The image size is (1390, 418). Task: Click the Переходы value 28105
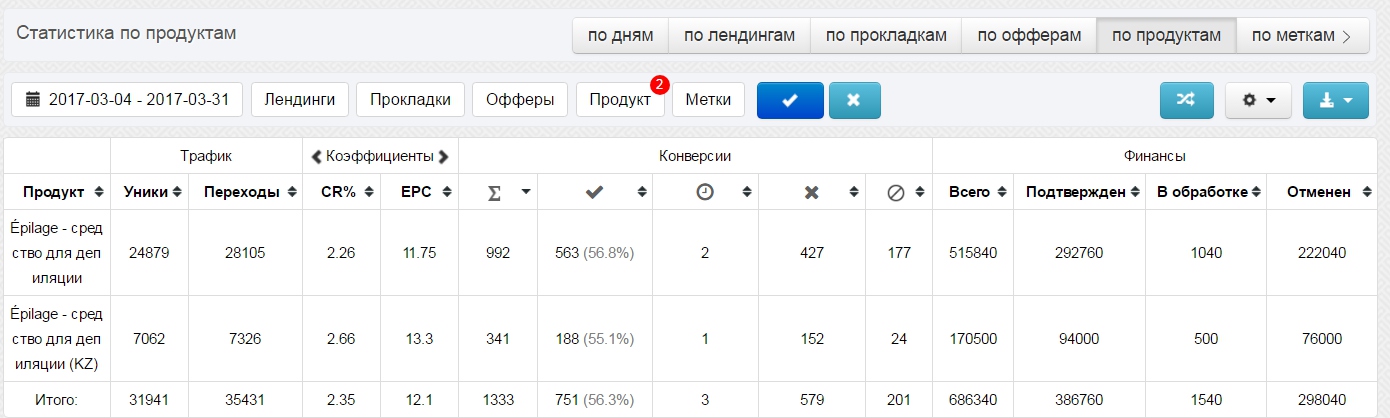tap(245, 253)
